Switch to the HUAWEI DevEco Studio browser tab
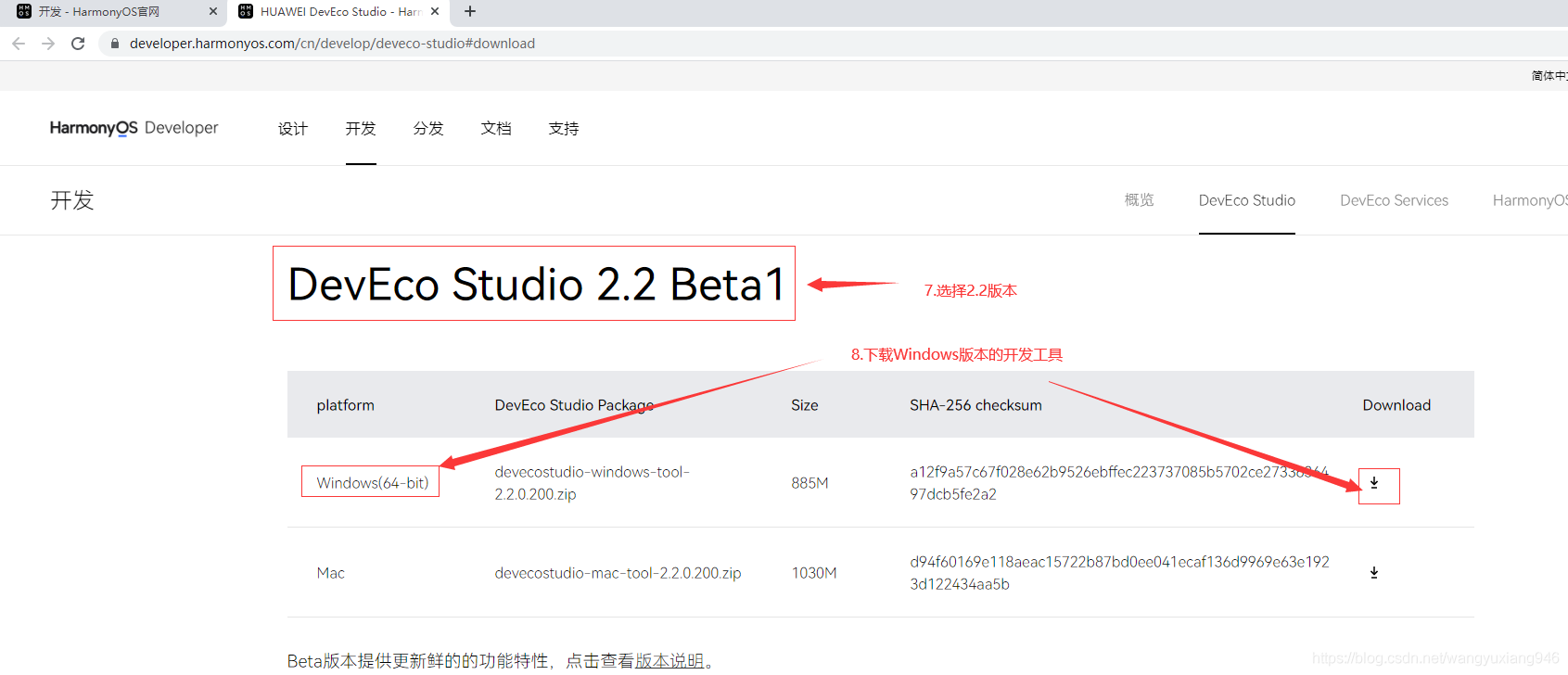Image resolution: width=1568 pixels, height=675 pixels. click(338, 12)
